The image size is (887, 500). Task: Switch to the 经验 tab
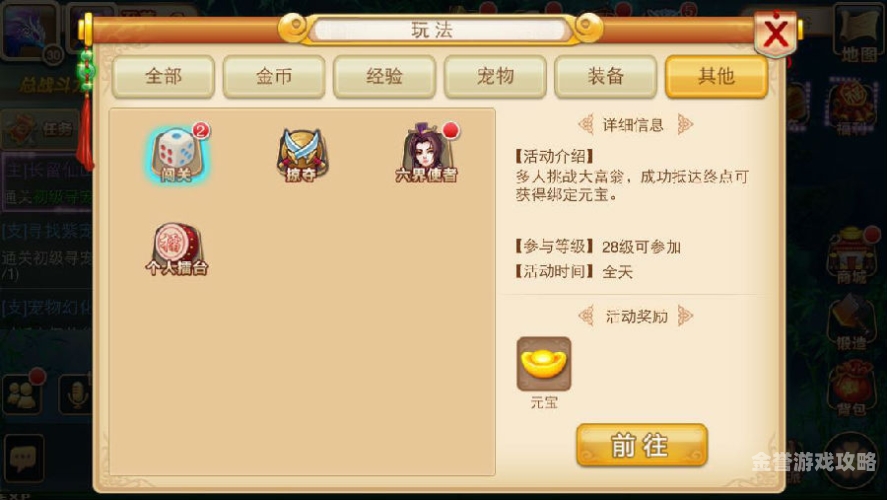coord(384,76)
